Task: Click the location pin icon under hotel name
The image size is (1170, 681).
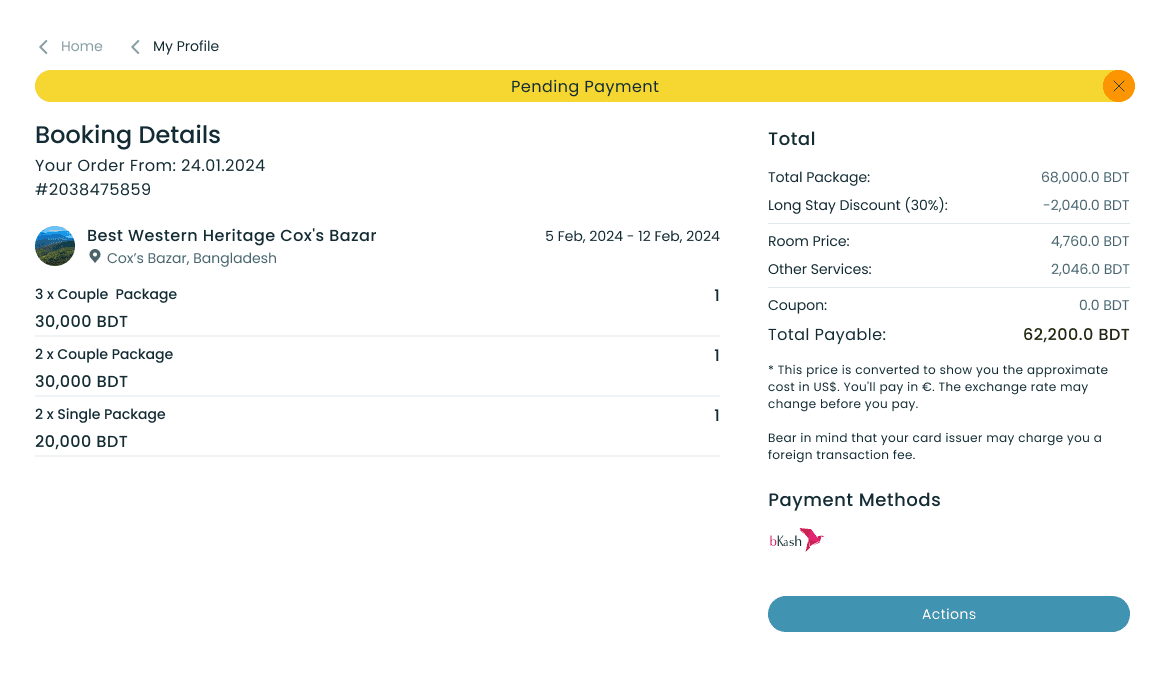Action: (95, 257)
